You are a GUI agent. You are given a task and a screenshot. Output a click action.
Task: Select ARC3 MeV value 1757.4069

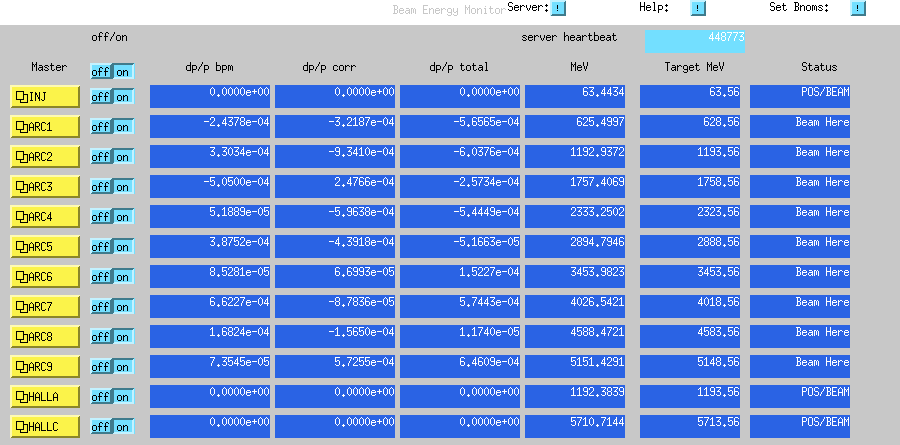click(575, 186)
